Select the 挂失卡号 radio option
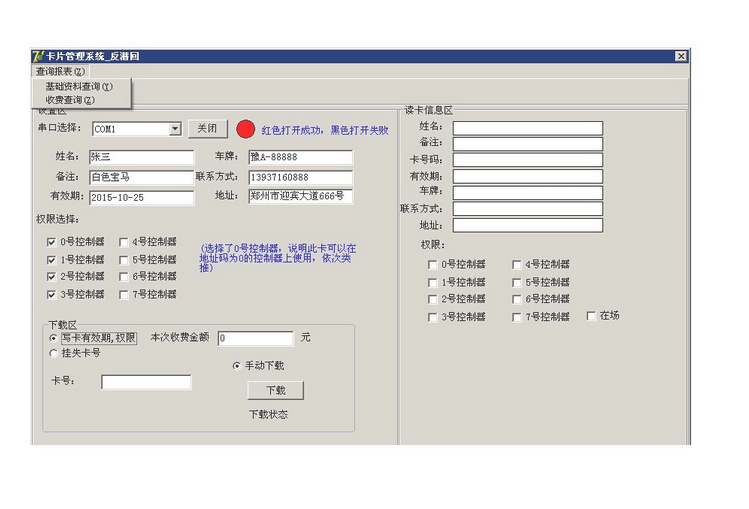The width and height of the screenshot is (749, 509). (54, 353)
